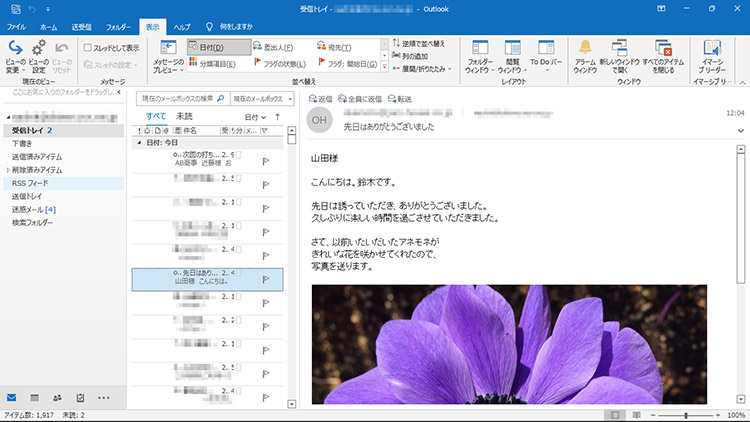
Task: Toggle flag on the 次回の打ち合わせ message
Action: pyautogui.click(x=266, y=160)
